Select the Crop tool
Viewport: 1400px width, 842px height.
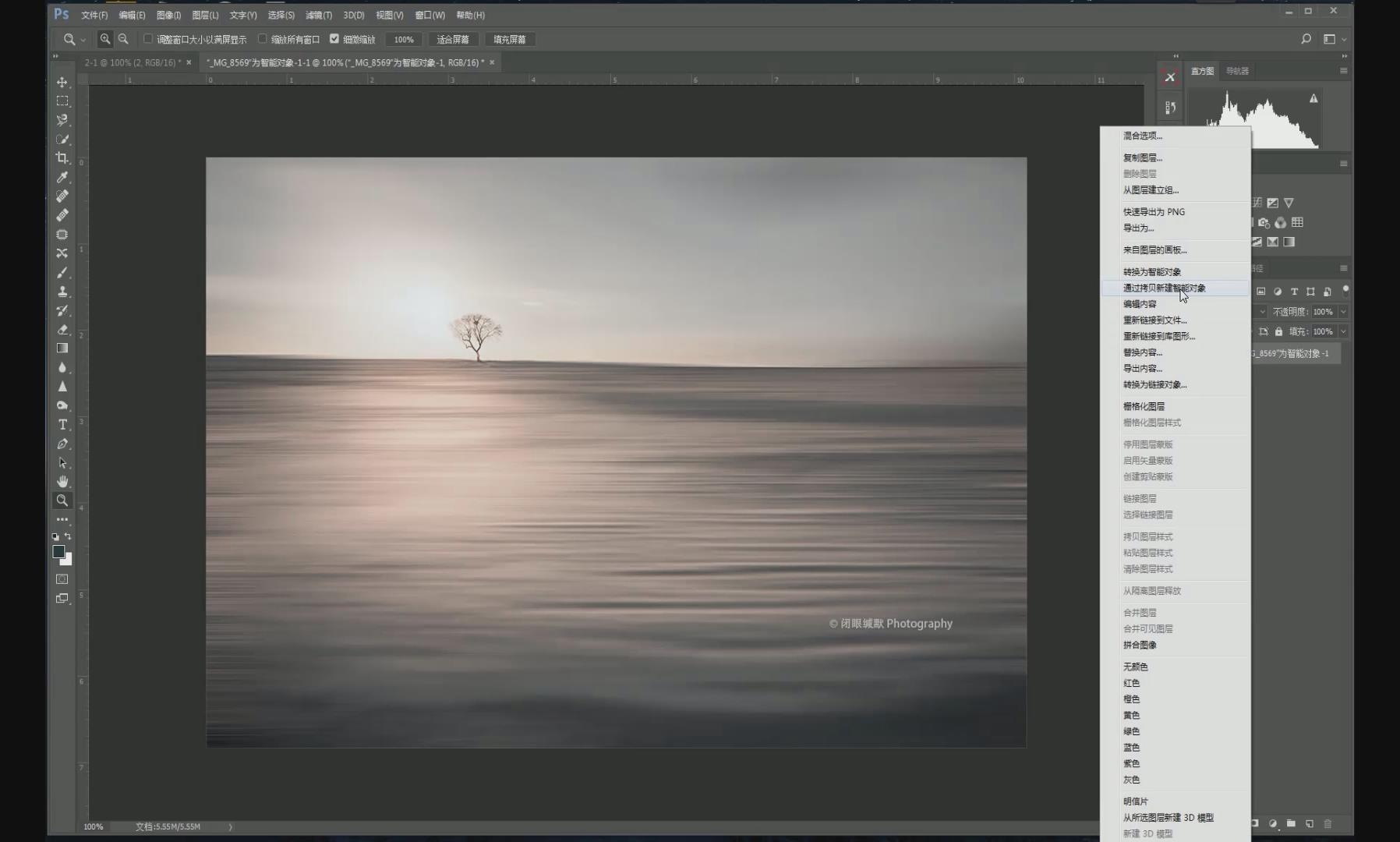[62, 158]
